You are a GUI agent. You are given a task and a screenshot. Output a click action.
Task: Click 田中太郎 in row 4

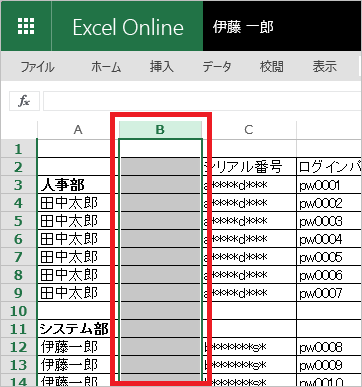[x=78, y=203]
